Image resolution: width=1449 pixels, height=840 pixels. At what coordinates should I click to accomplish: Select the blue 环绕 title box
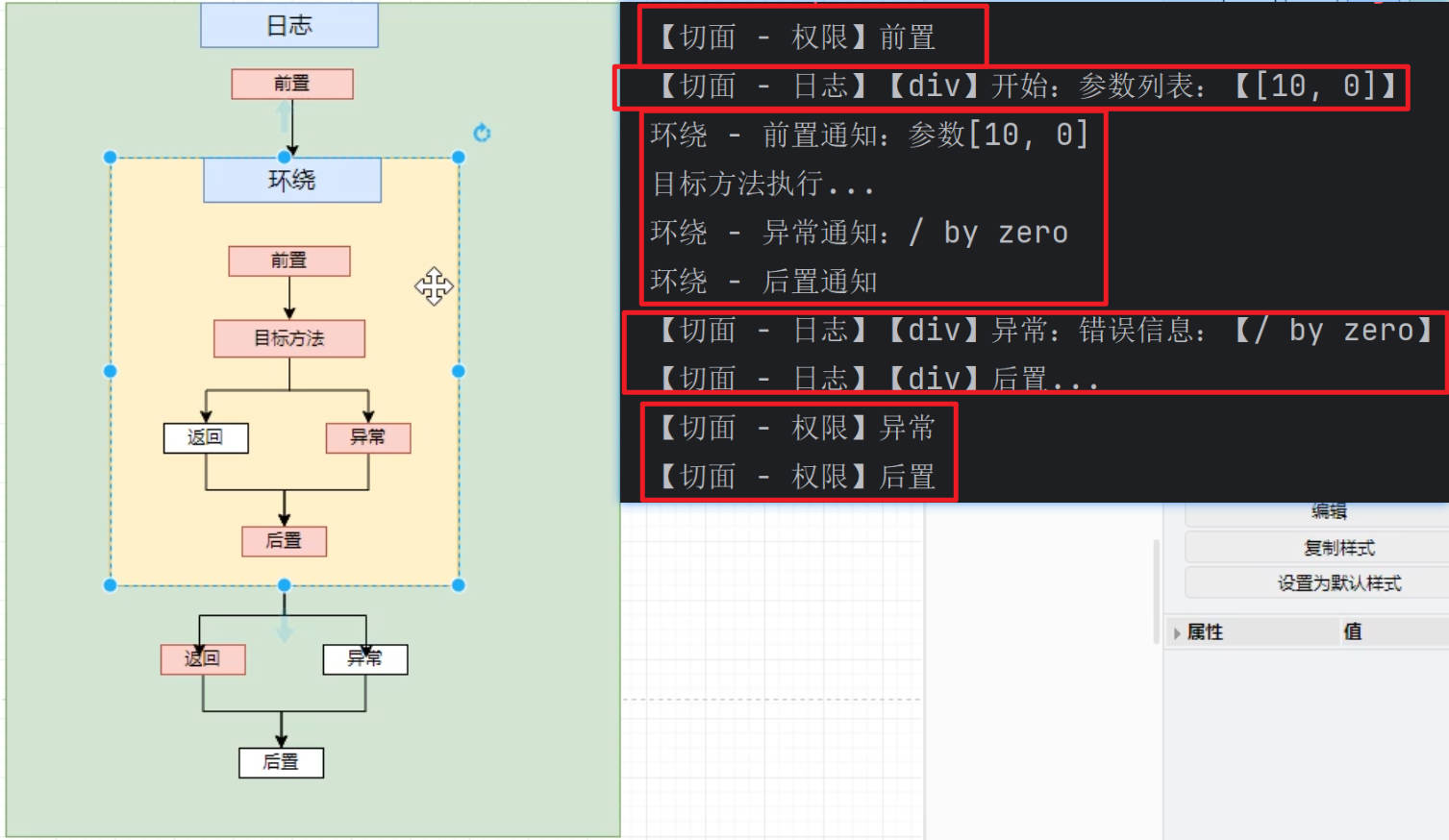click(291, 180)
